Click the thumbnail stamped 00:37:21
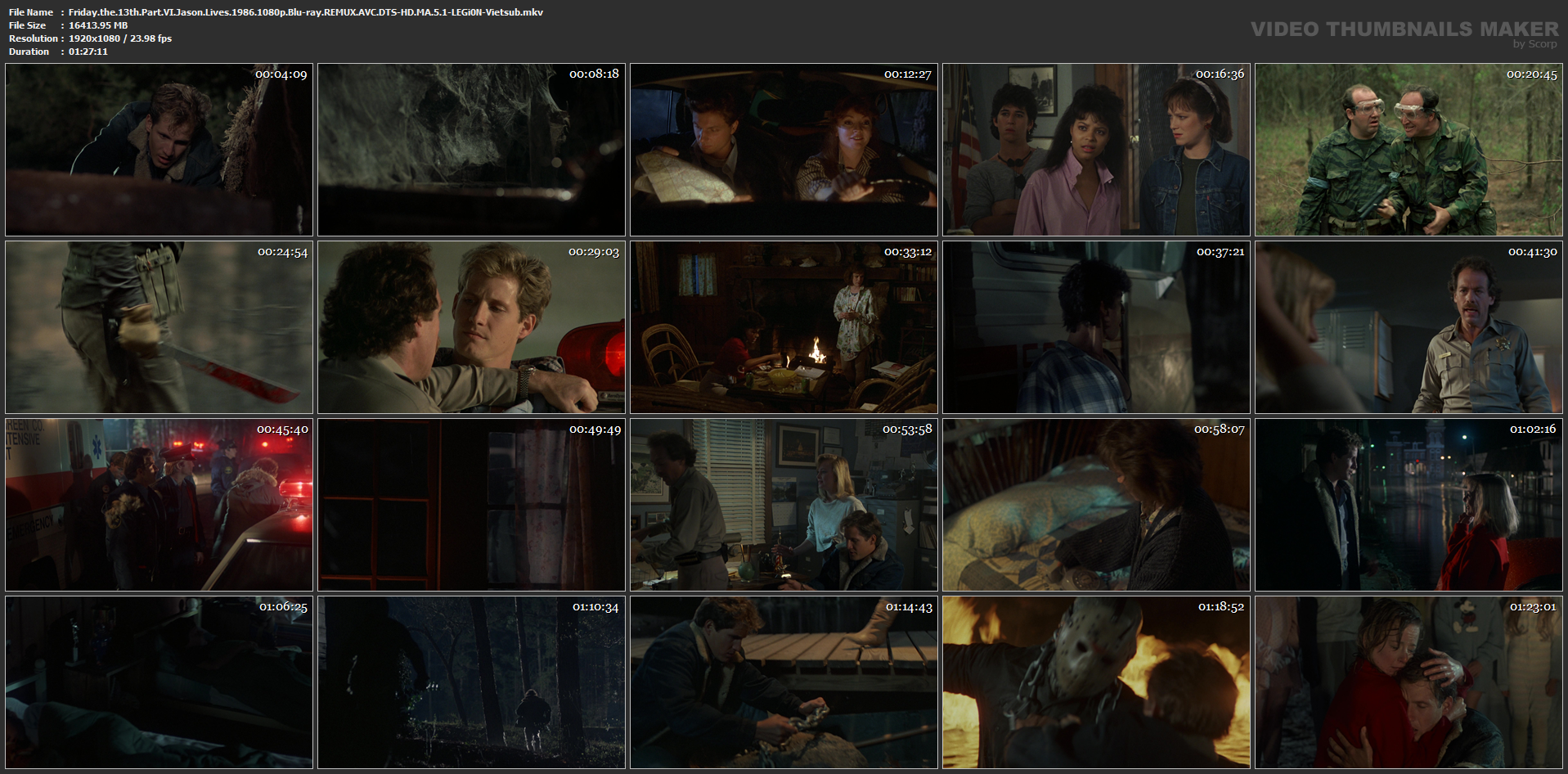The width and height of the screenshot is (1568, 774). tap(1096, 327)
